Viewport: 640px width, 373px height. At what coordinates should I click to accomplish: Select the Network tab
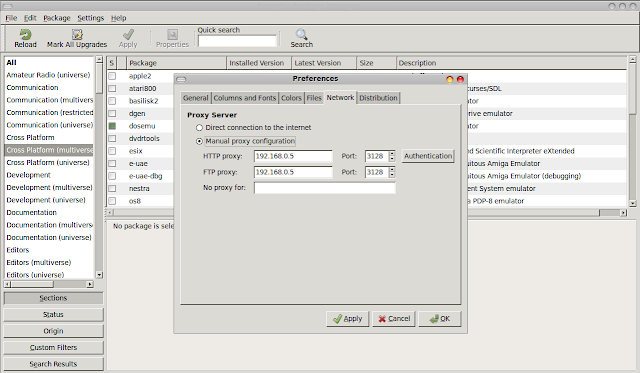pyautogui.click(x=340, y=98)
